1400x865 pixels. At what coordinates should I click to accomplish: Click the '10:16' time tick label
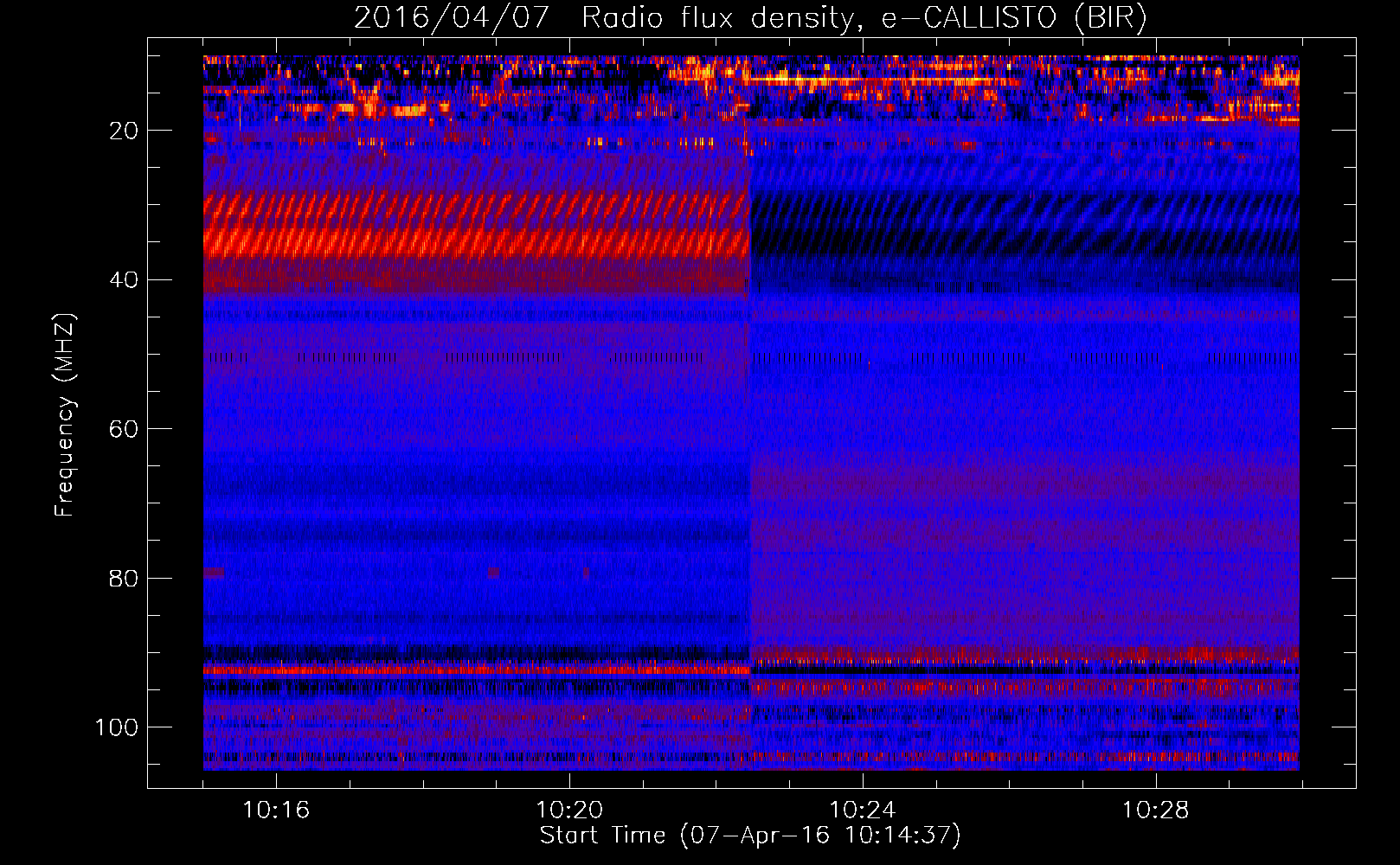276,811
